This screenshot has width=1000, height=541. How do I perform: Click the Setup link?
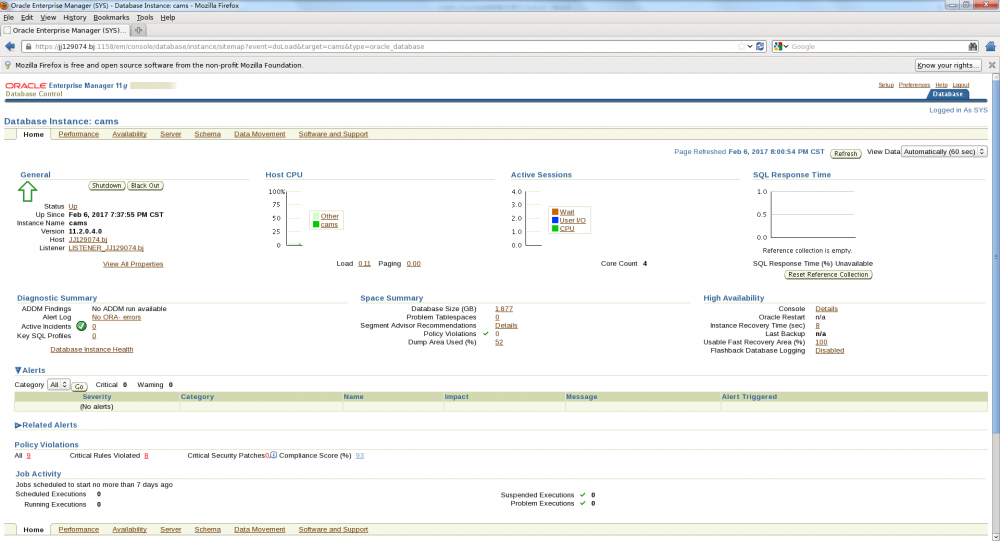tap(886, 85)
